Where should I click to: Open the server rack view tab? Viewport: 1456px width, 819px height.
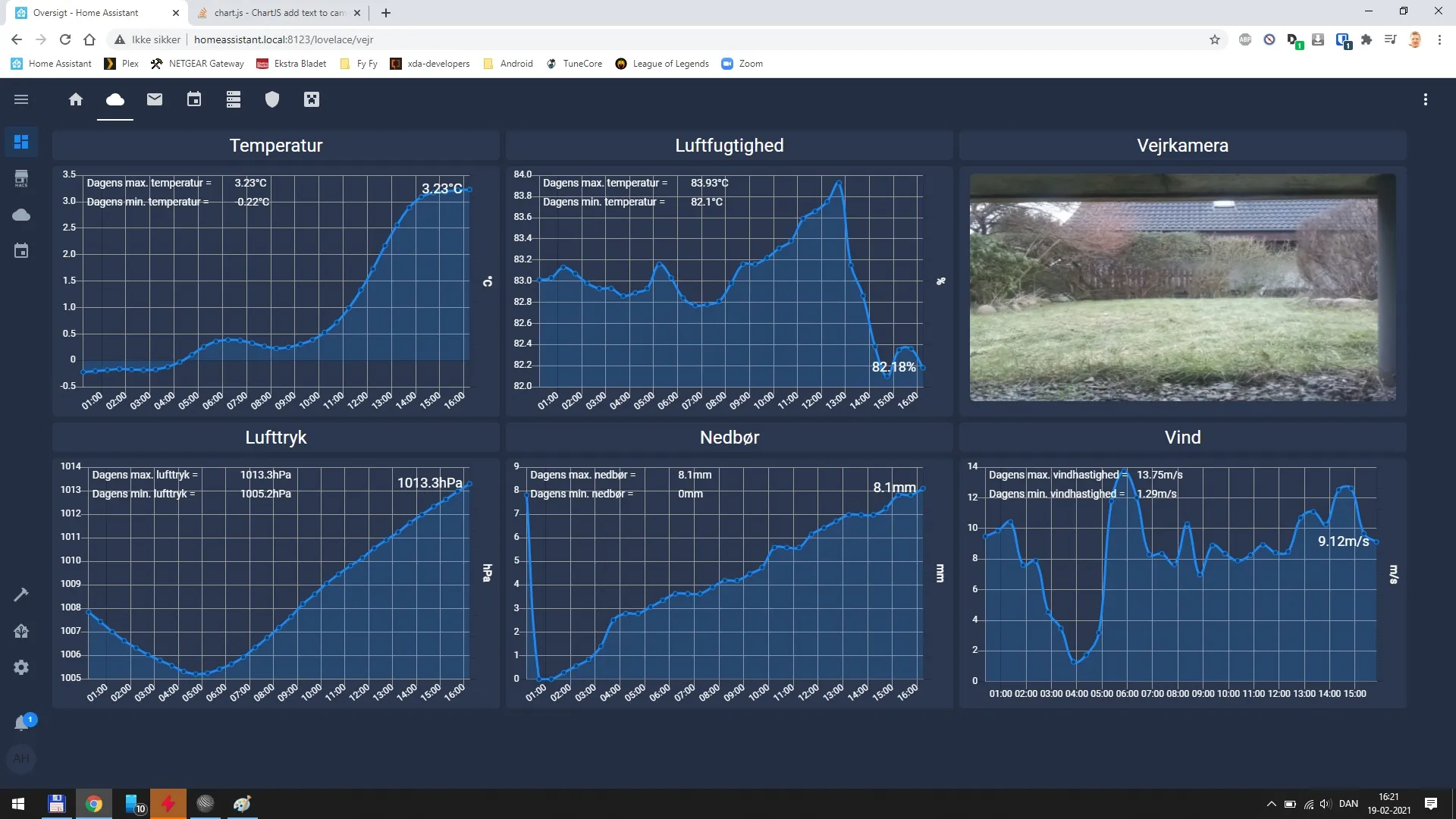[x=234, y=99]
